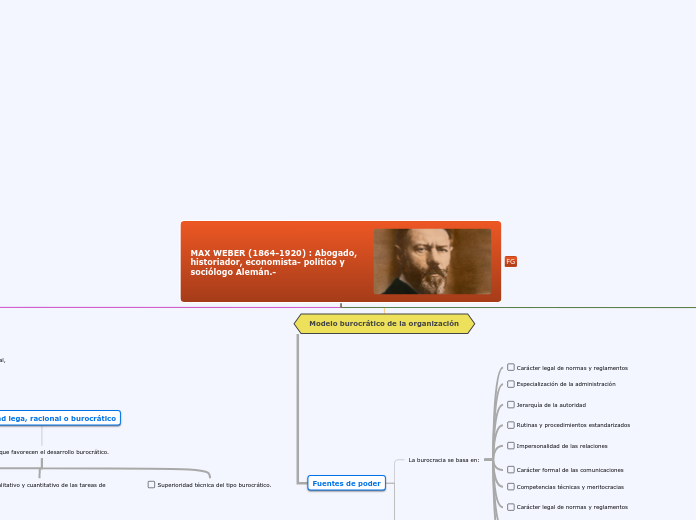Select the Carácter formal de las comunicaciones label

click(570, 470)
